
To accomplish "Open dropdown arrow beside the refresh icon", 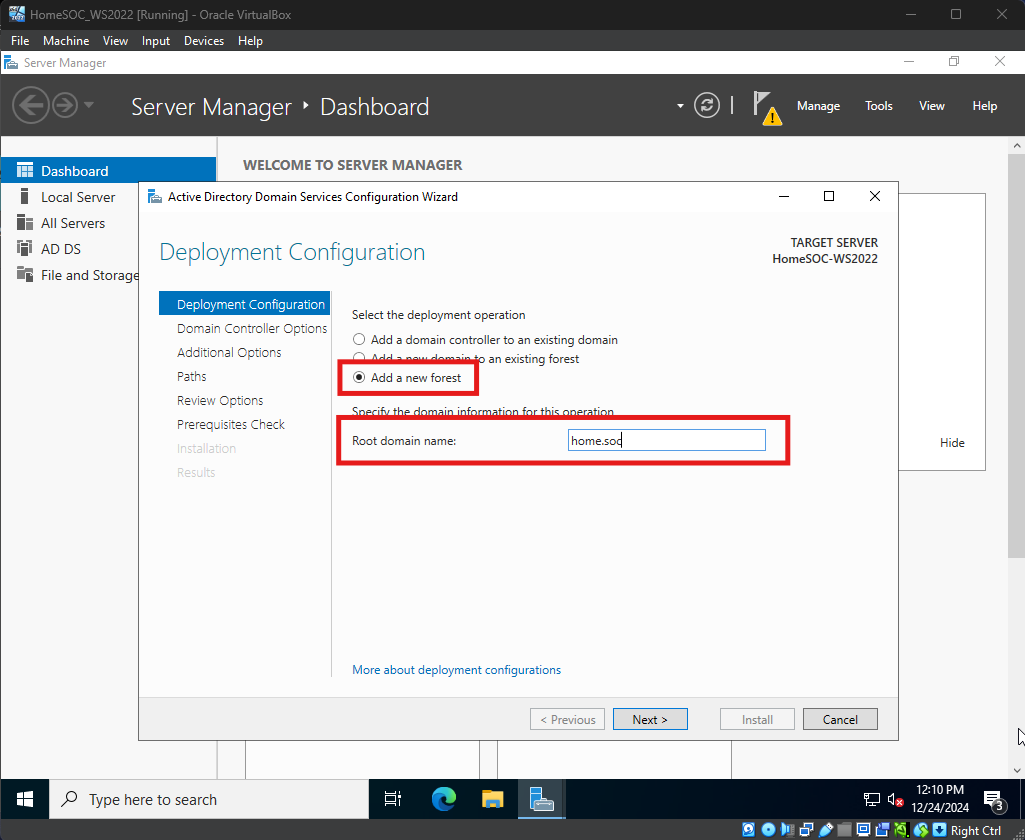I will 681,106.
